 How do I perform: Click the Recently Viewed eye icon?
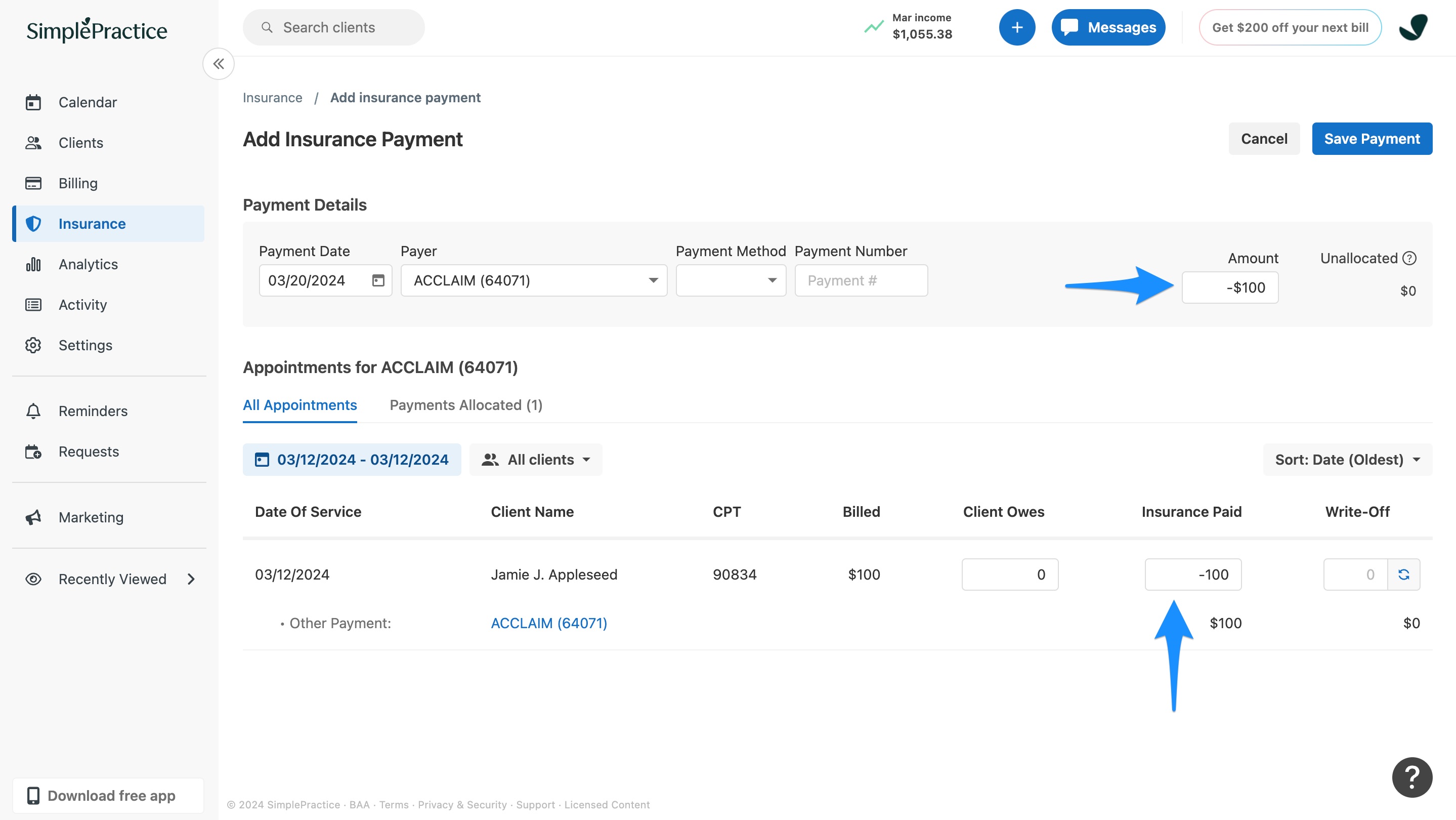tap(33, 579)
